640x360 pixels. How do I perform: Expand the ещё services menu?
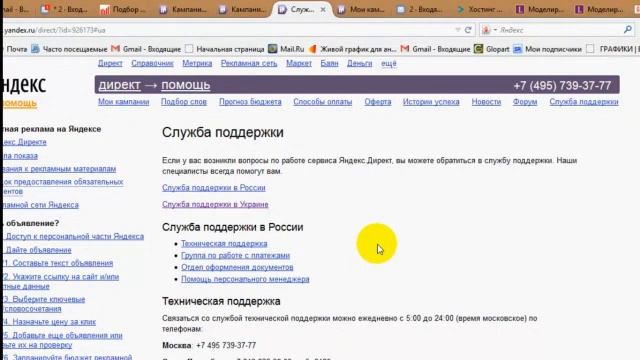point(389,63)
